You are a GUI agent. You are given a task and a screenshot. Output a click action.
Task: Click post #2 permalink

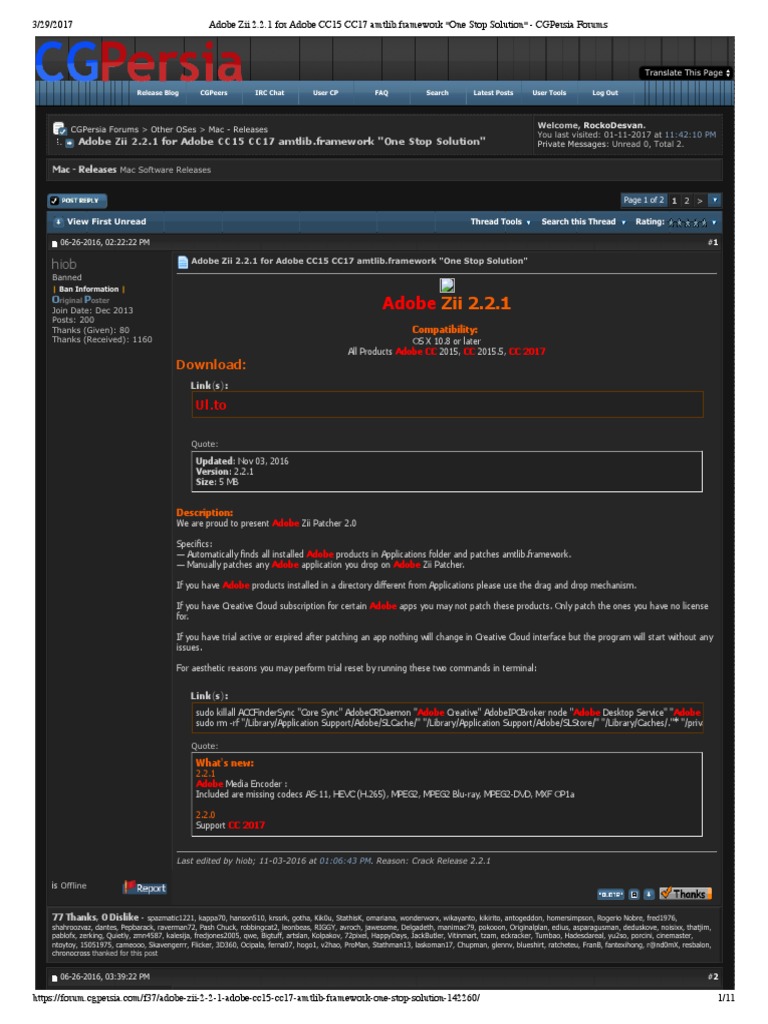[x=712, y=976]
